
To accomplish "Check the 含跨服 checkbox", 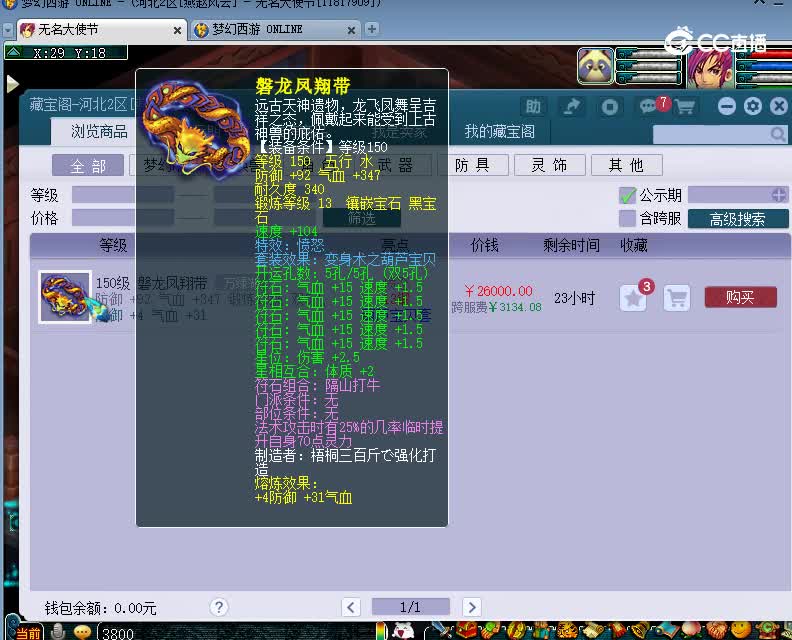I will [627, 218].
